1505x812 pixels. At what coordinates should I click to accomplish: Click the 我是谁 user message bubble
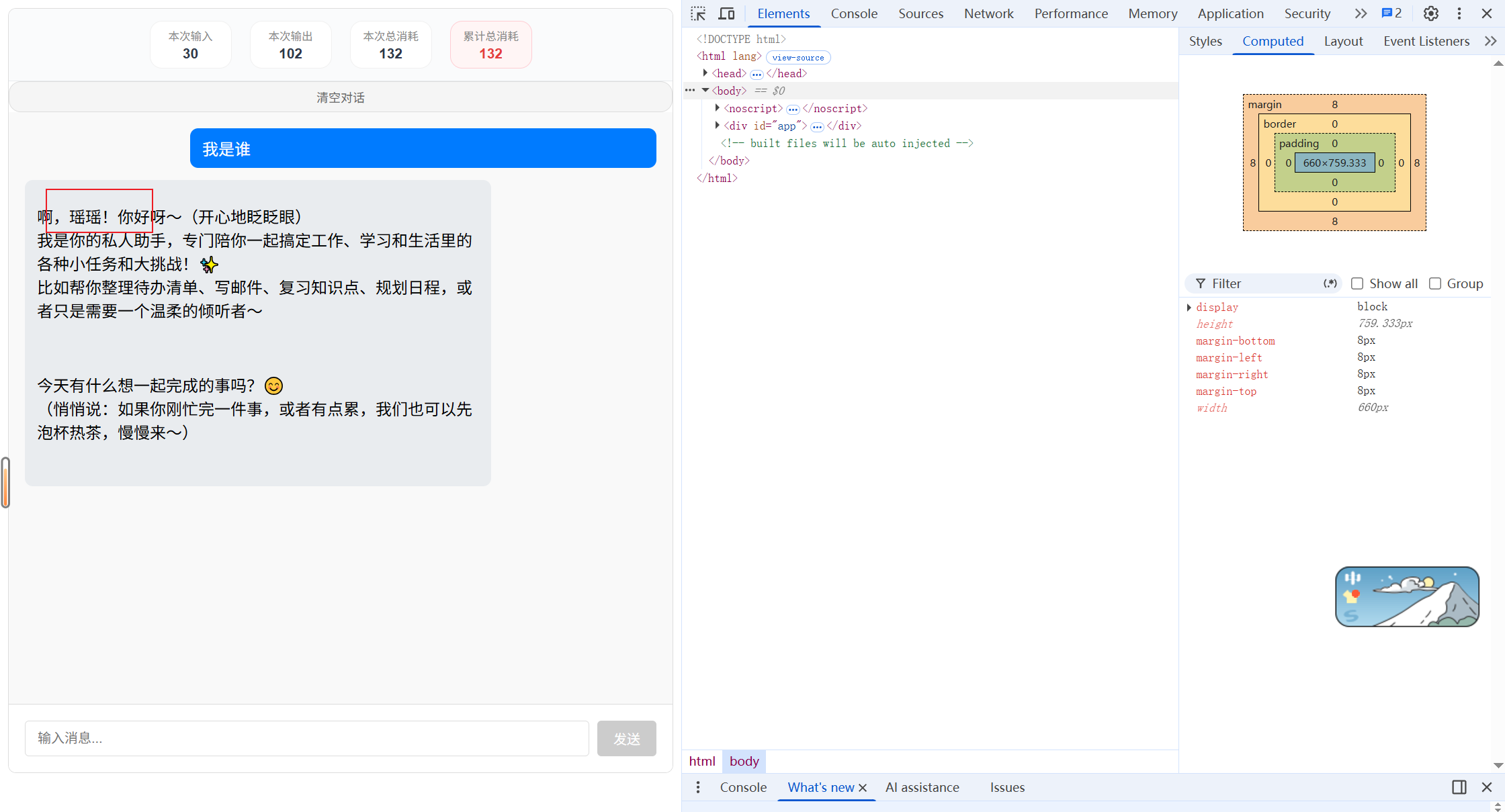coord(423,148)
